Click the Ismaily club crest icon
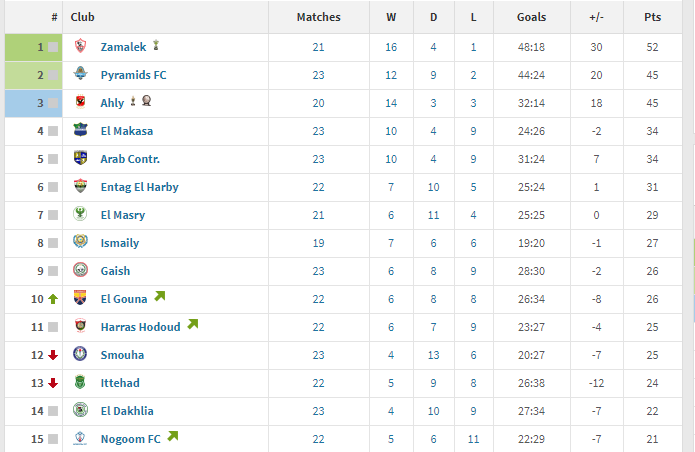 tap(80, 242)
